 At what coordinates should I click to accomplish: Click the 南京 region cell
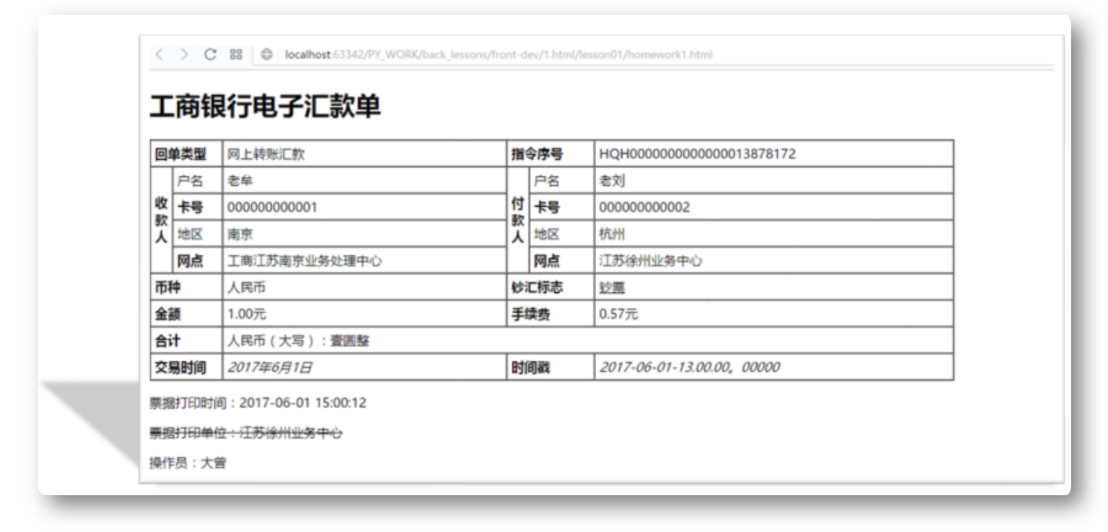click(365, 234)
